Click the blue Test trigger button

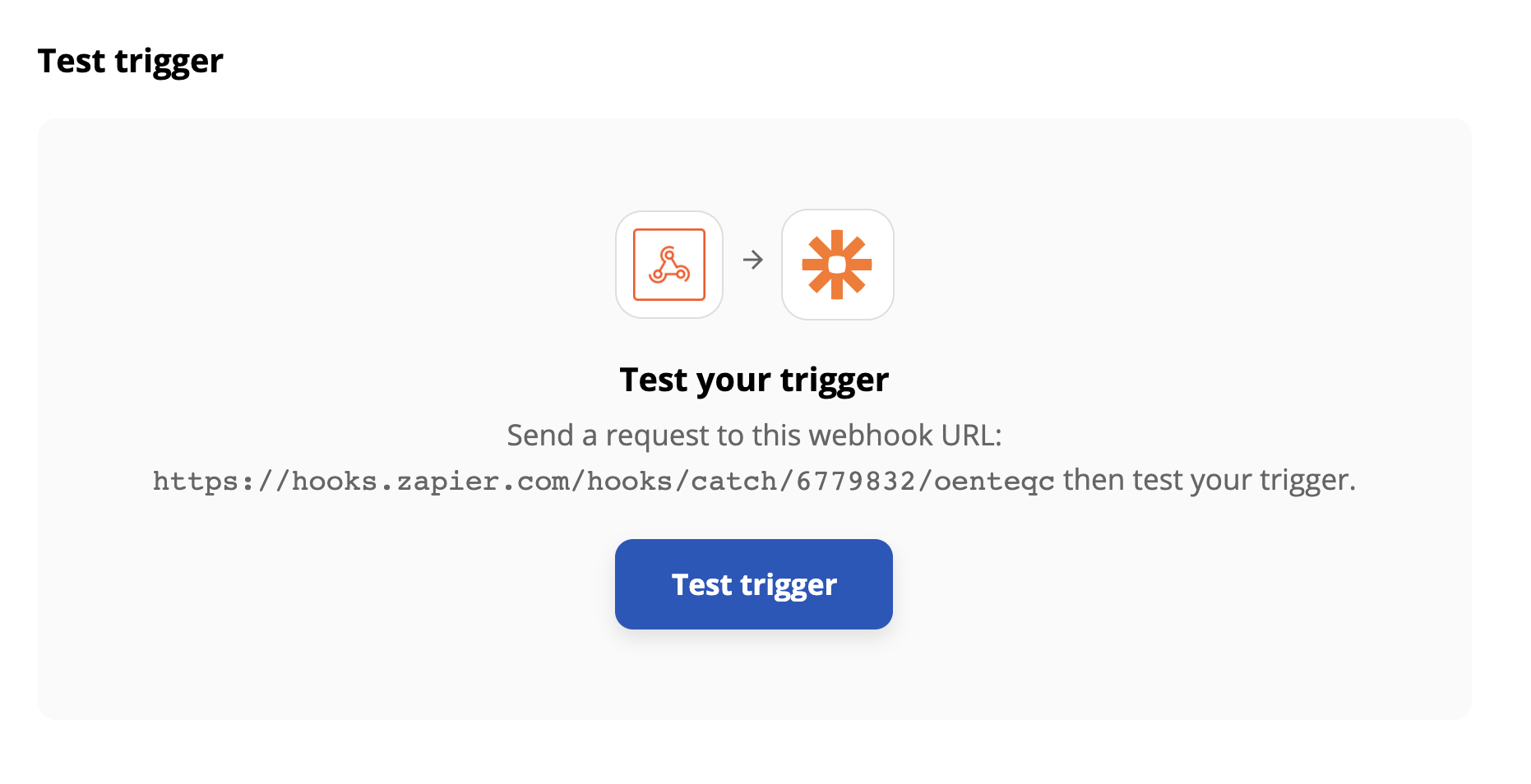click(x=754, y=584)
